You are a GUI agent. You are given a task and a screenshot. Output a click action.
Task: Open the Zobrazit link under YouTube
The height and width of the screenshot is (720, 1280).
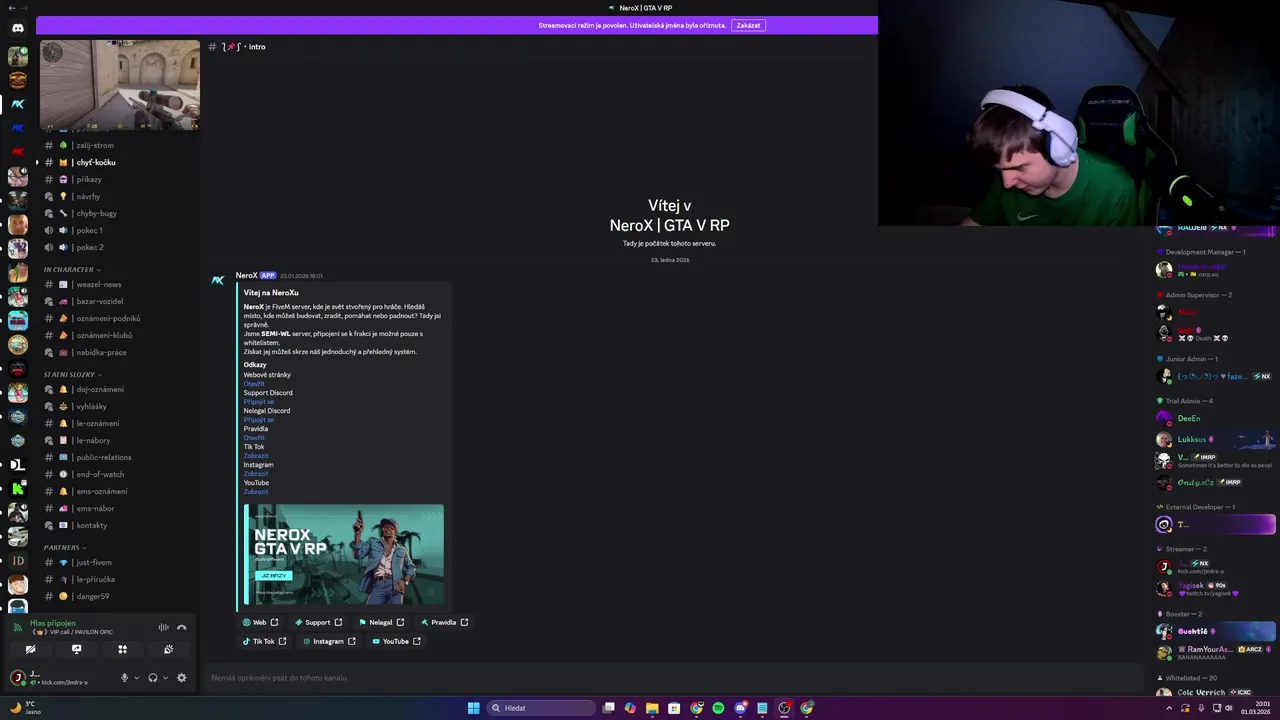[256, 492]
